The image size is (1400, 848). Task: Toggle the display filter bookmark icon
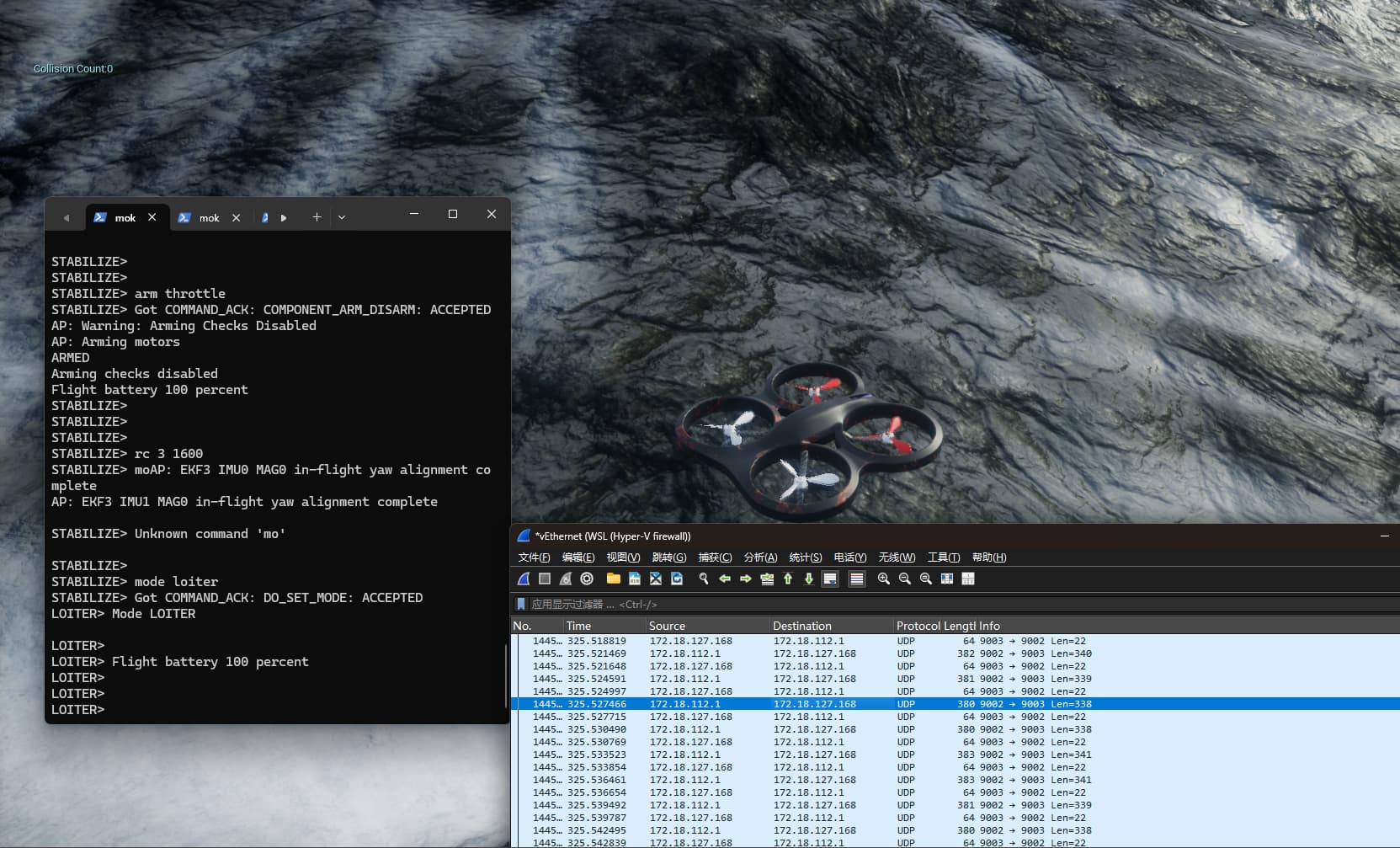point(520,604)
